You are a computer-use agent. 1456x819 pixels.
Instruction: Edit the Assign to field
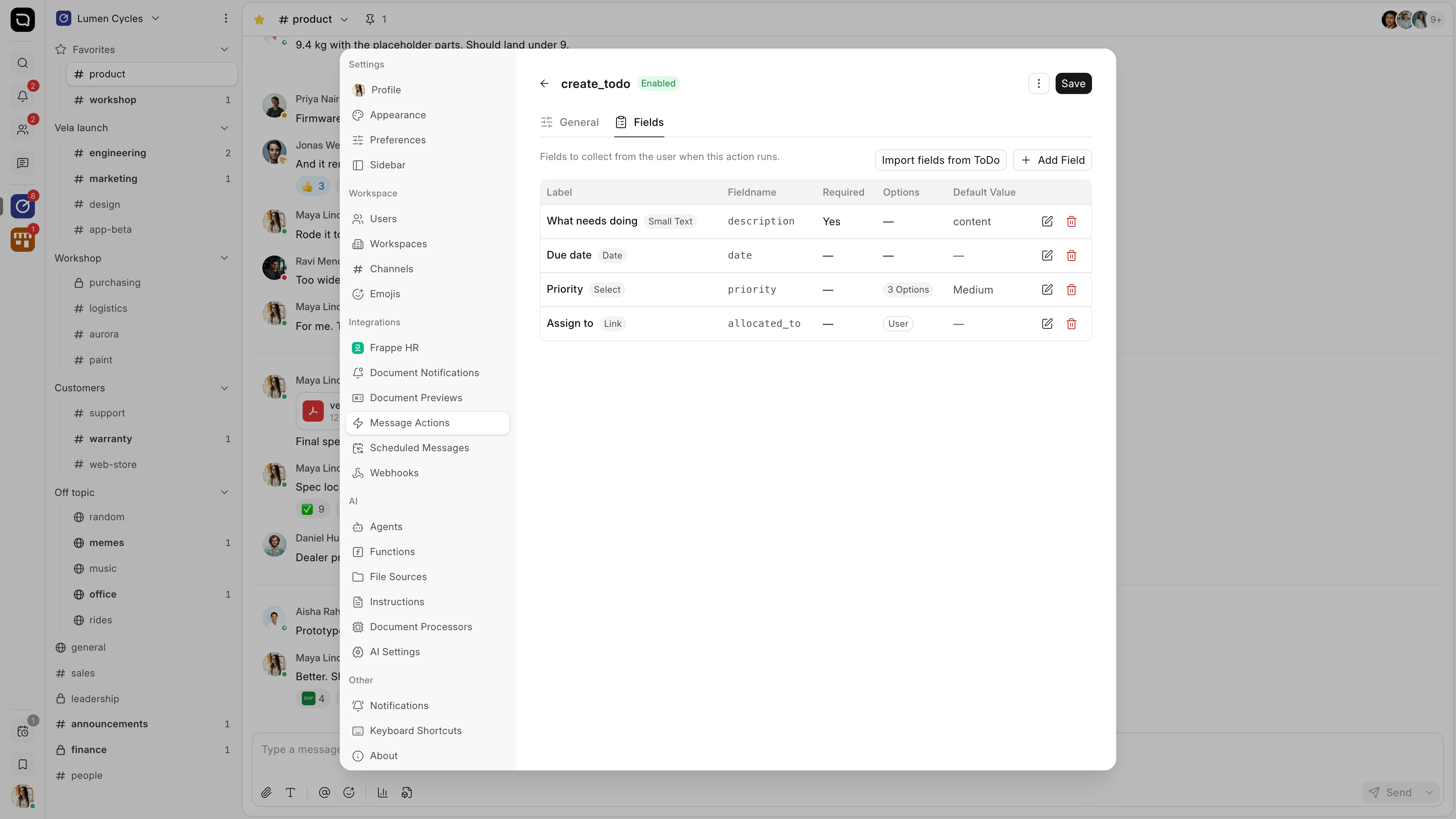point(1047,323)
